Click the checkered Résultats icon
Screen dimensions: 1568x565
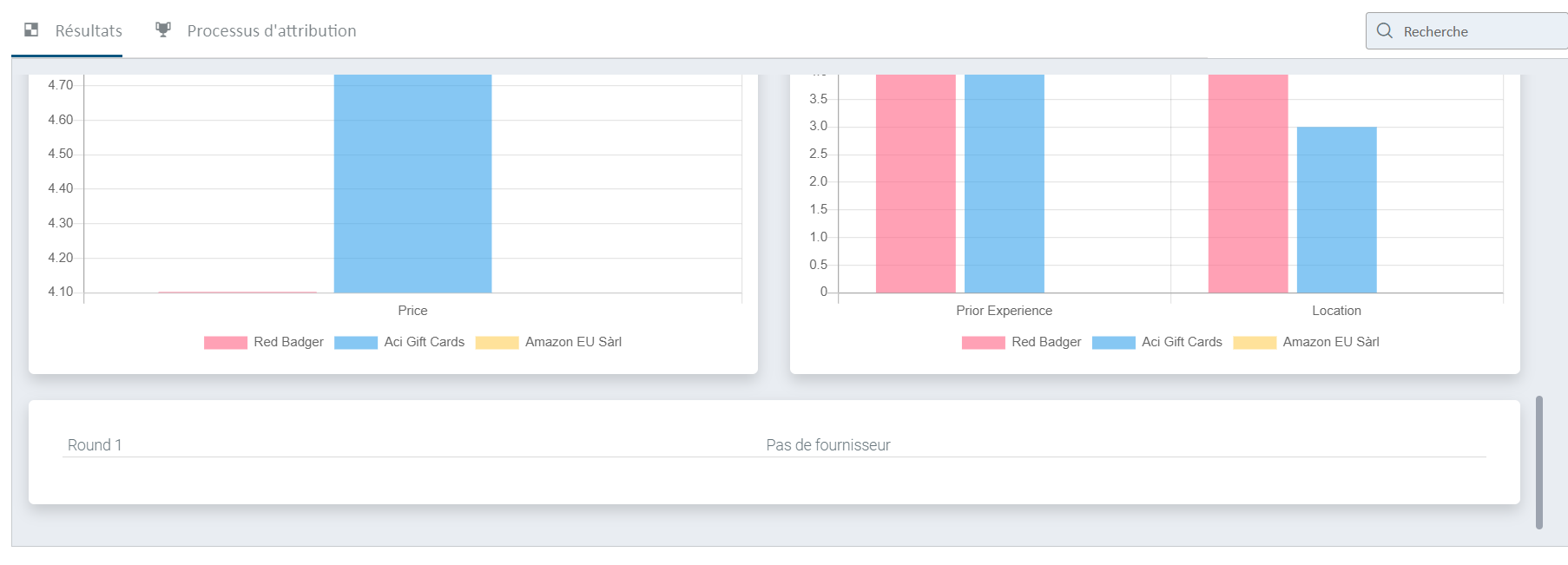click(x=31, y=30)
